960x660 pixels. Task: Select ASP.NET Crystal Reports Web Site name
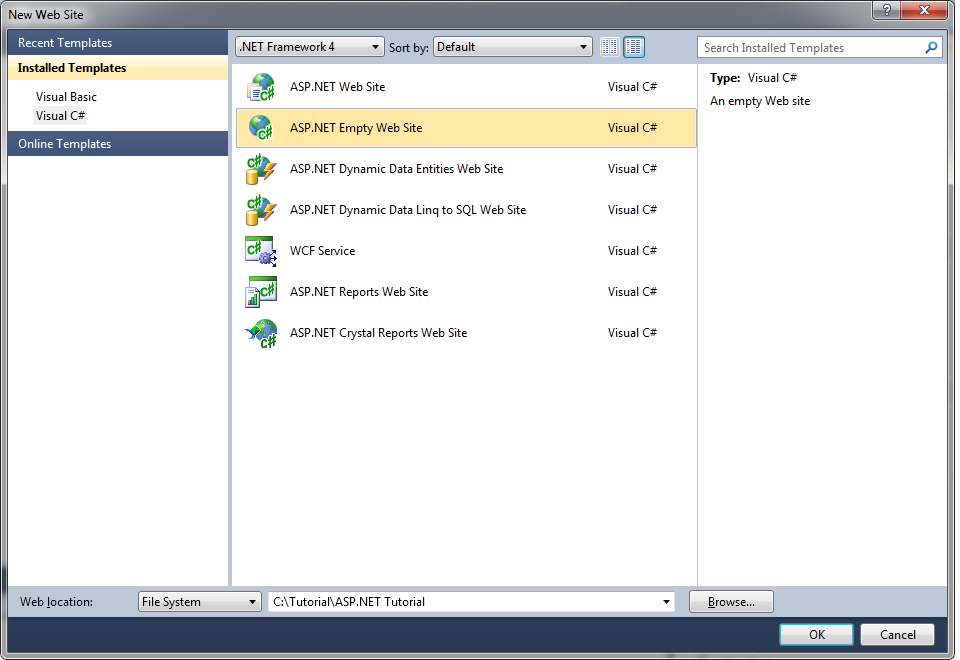coord(378,333)
